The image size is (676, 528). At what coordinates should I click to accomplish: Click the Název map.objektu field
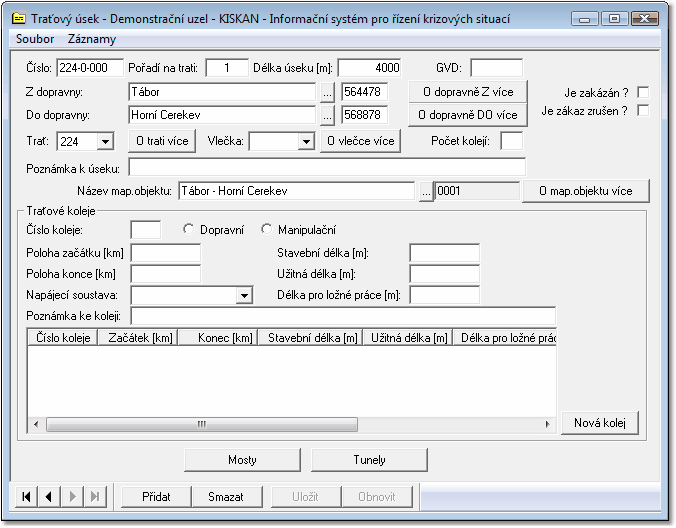coord(297,191)
